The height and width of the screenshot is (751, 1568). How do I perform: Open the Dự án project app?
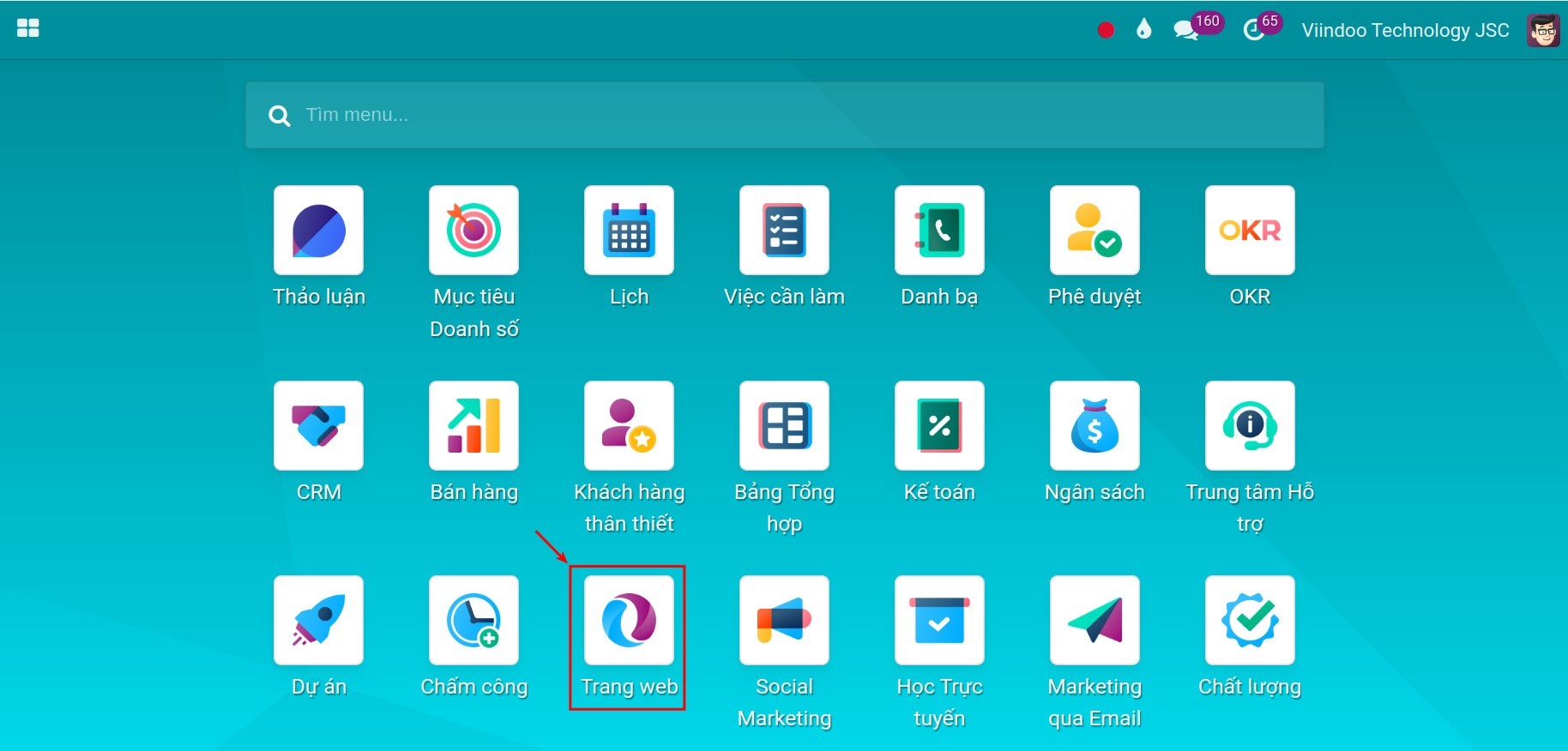point(318,621)
